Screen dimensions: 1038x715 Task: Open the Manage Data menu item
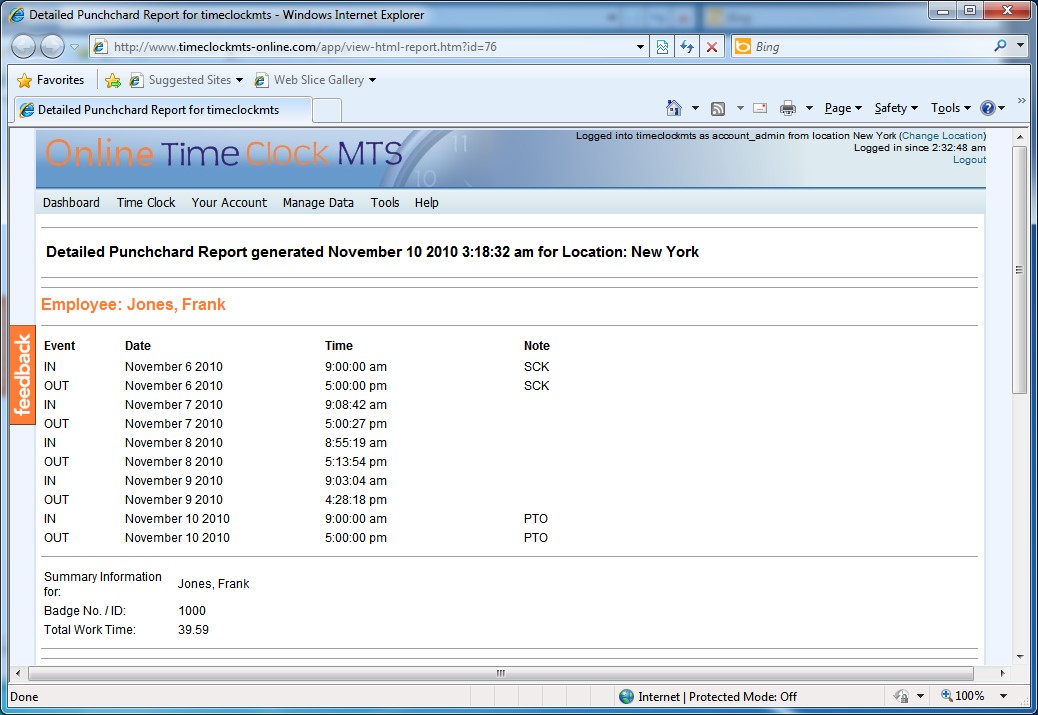[318, 203]
